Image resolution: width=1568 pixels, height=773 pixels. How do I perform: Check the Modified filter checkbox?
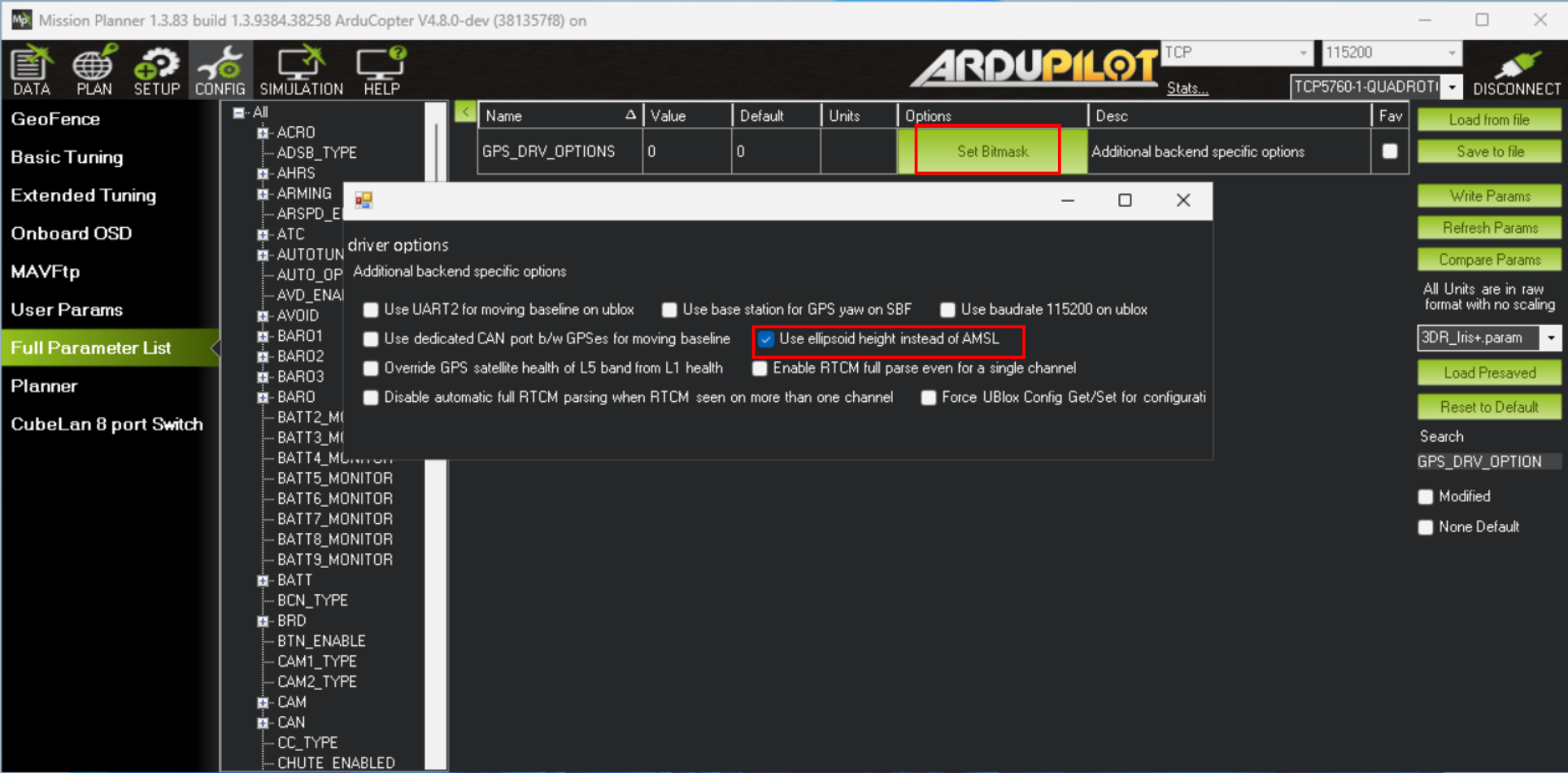pyautogui.click(x=1426, y=496)
